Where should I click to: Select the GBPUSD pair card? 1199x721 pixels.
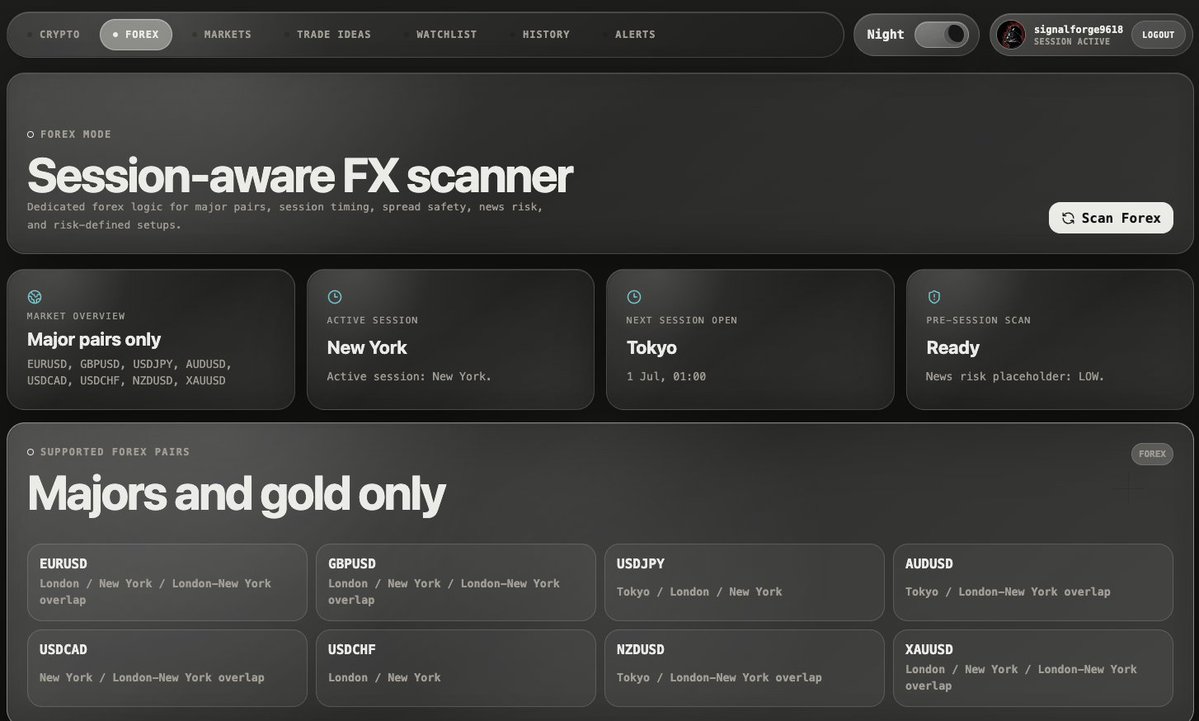pos(456,582)
